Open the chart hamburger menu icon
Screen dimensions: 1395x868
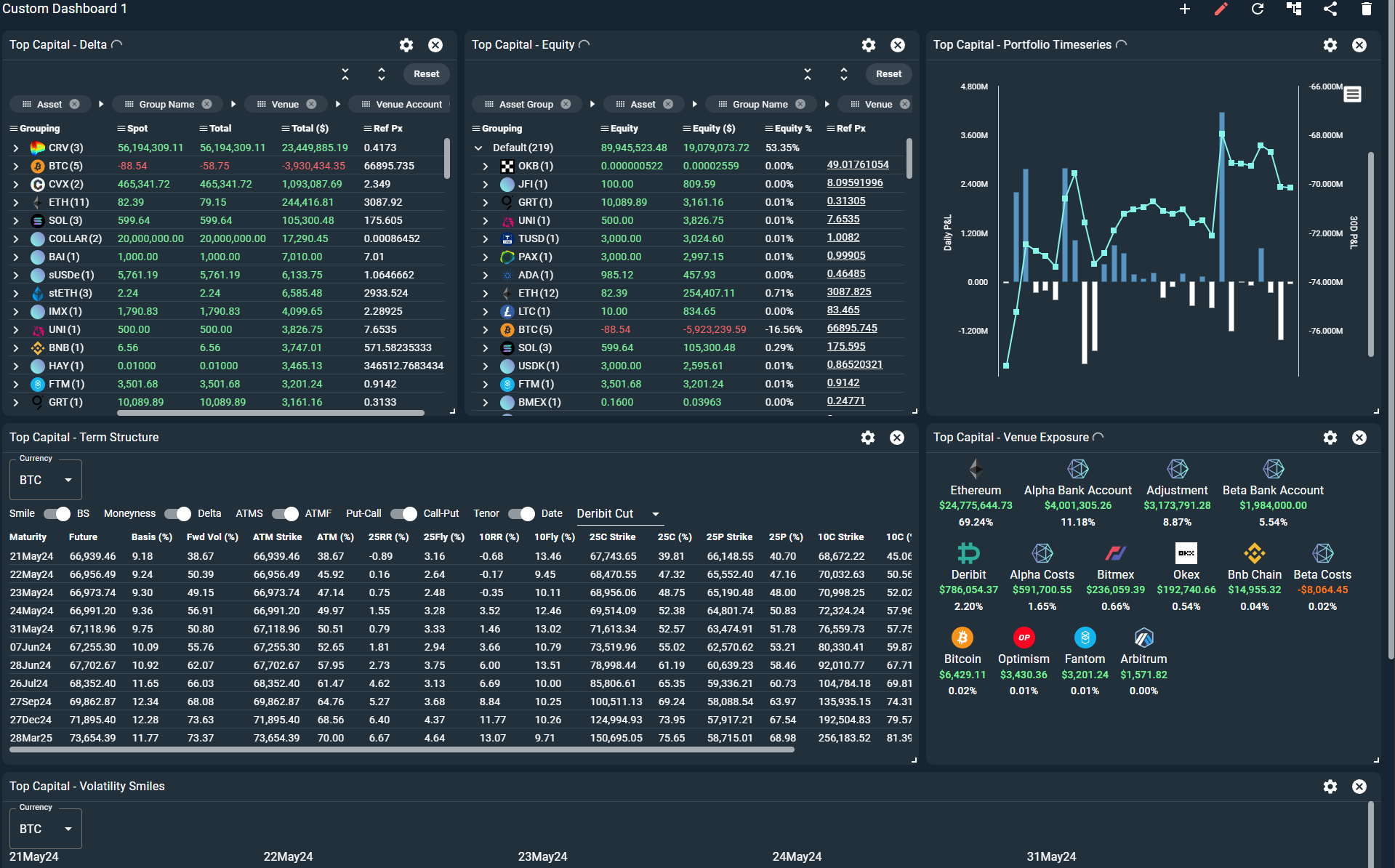pyautogui.click(x=1353, y=95)
